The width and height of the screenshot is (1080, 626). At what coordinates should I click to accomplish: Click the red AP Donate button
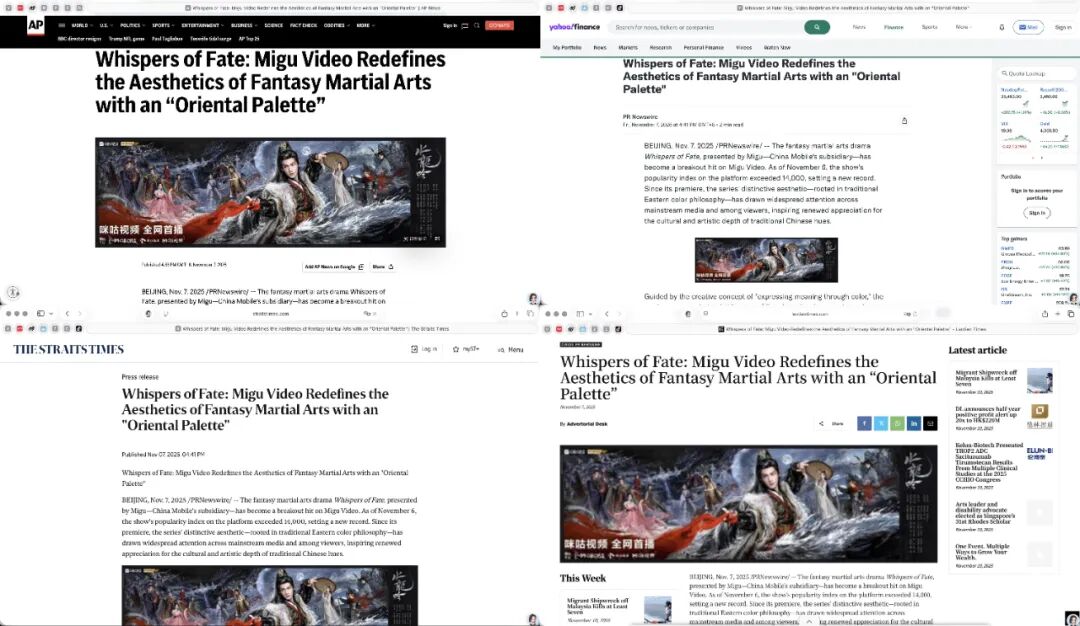pyautogui.click(x=499, y=25)
